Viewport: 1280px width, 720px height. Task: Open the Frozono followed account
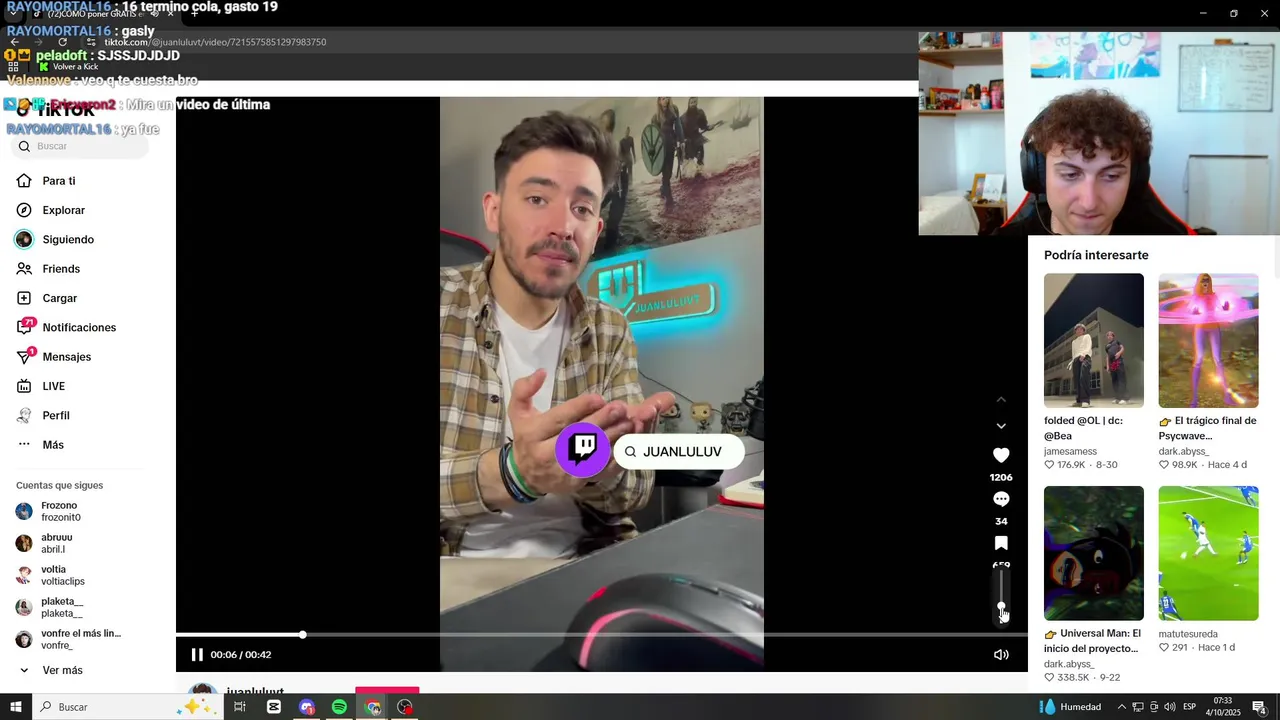click(60, 511)
